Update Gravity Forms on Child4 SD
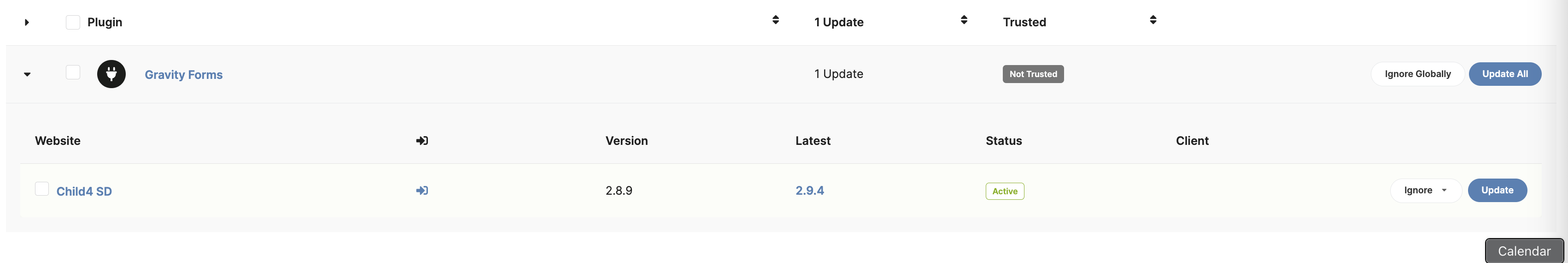Image resolution: width=1568 pixels, height=263 pixels. (1498, 191)
